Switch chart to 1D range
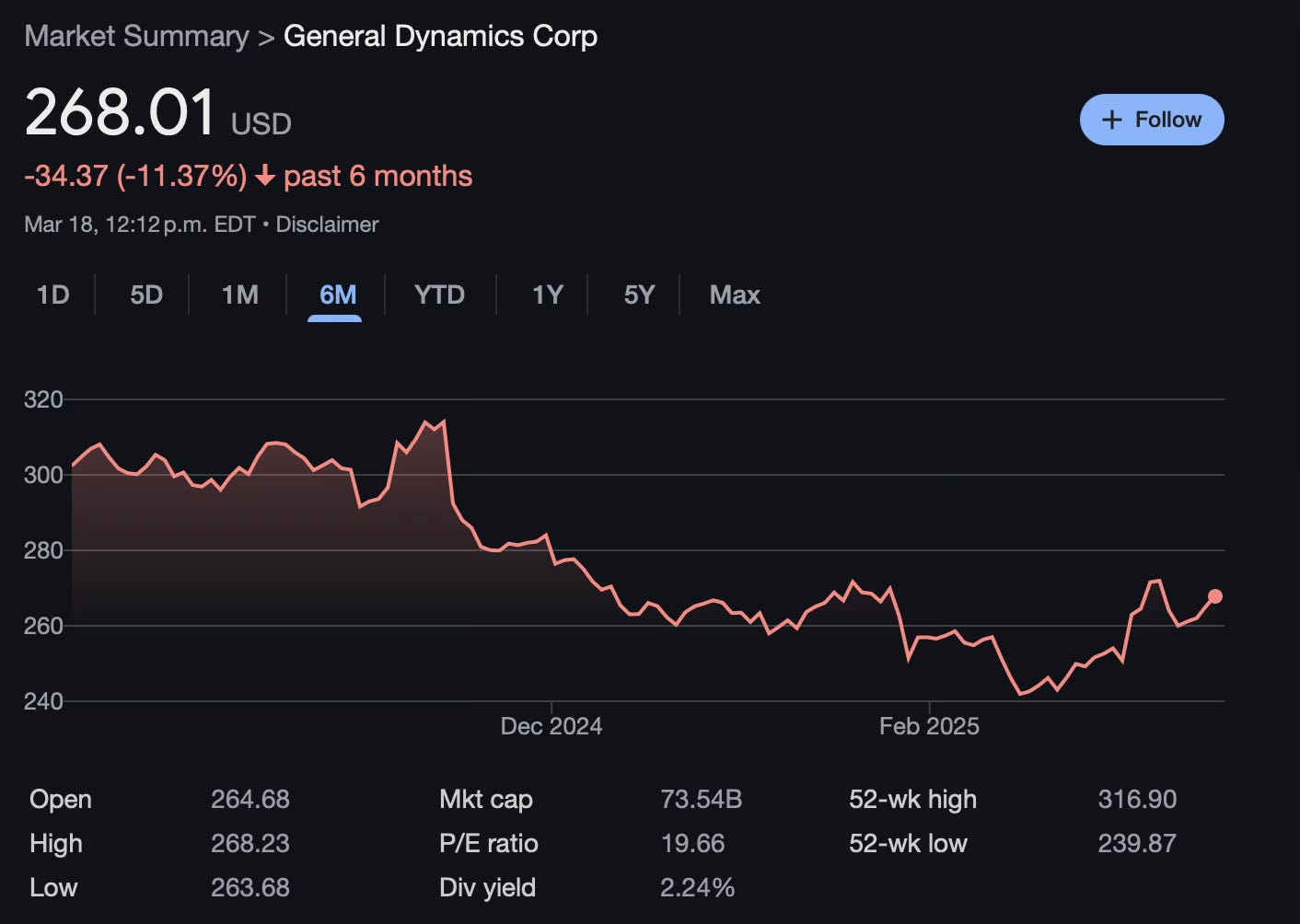The width and height of the screenshot is (1300, 924). (x=52, y=295)
